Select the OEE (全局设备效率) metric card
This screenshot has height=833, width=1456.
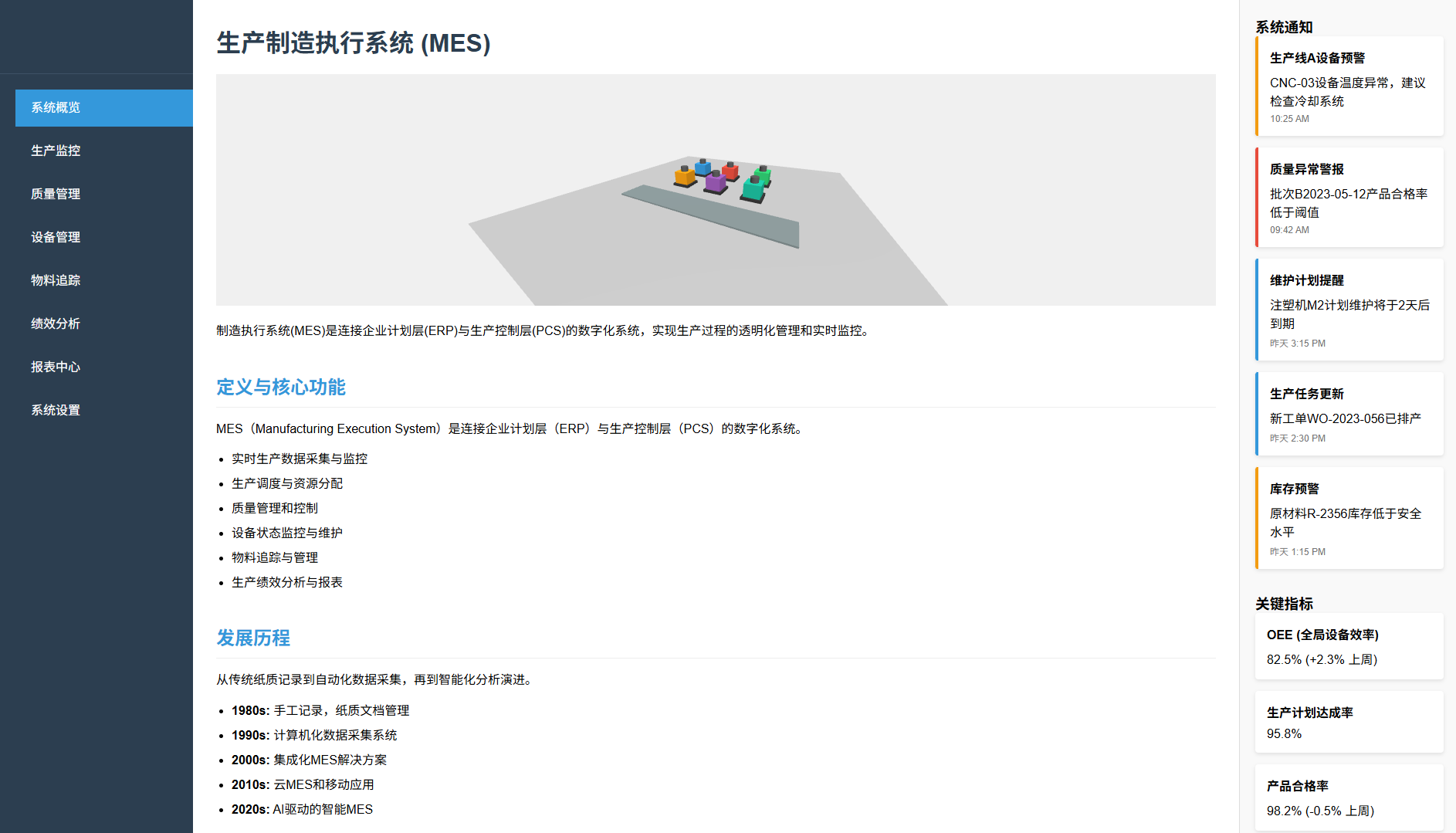point(1349,646)
